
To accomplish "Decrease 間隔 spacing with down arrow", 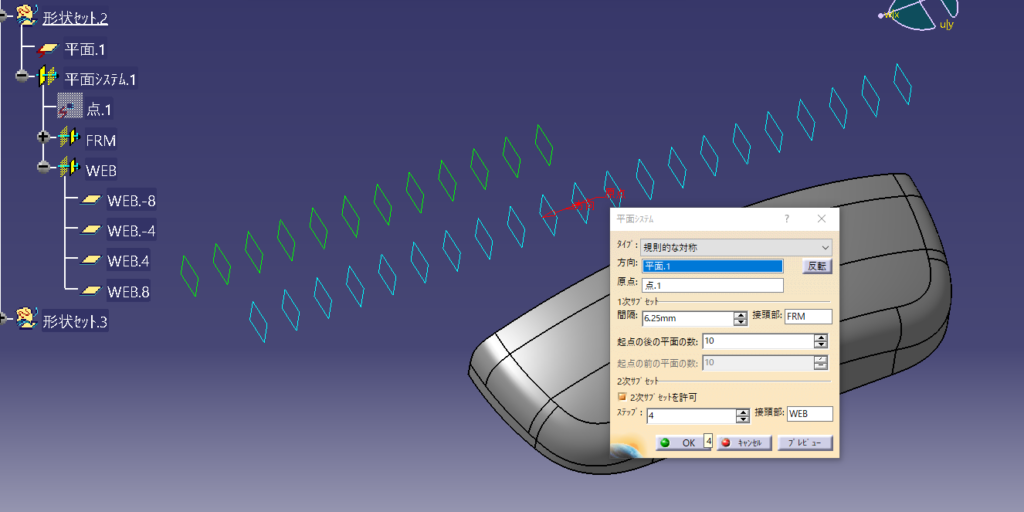I will pyautogui.click(x=741, y=321).
